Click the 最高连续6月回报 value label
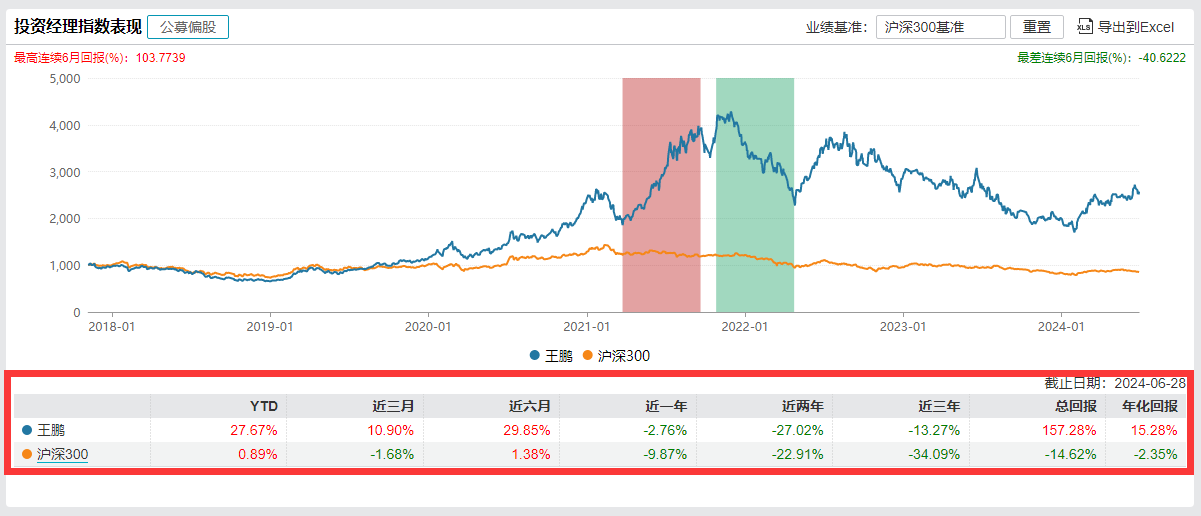 coord(99,58)
